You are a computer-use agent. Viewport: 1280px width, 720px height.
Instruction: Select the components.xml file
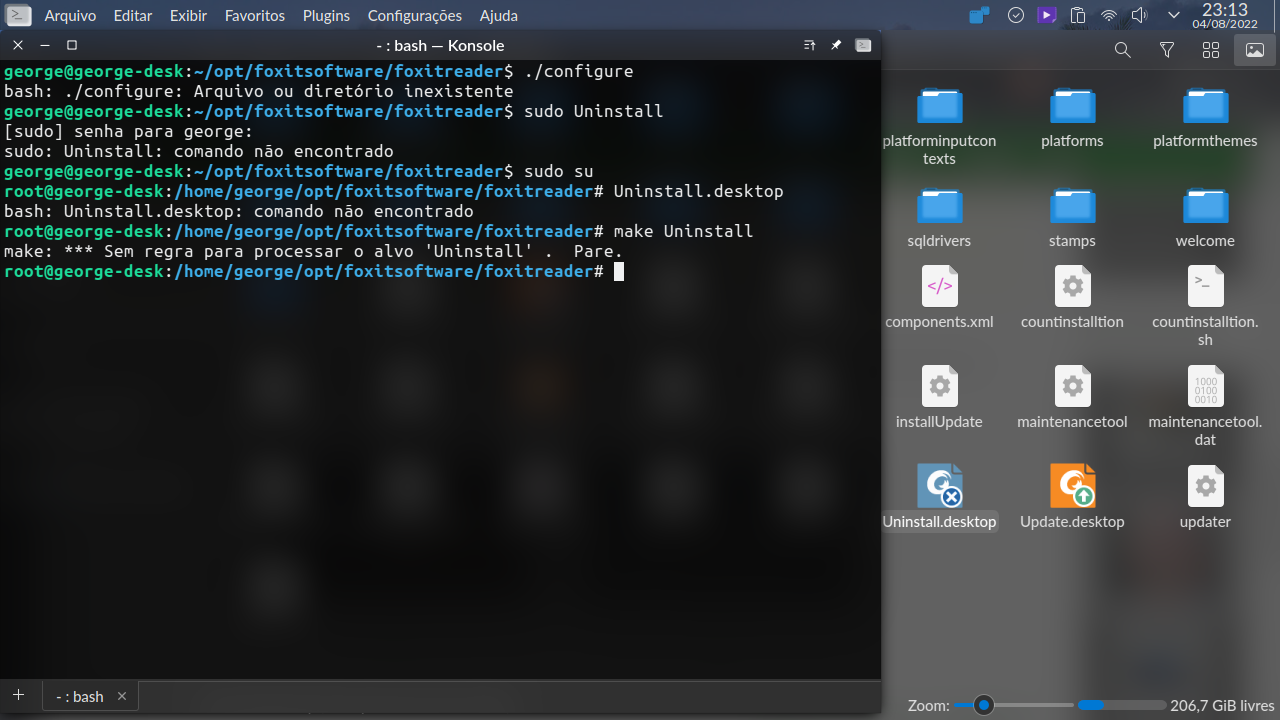[939, 298]
